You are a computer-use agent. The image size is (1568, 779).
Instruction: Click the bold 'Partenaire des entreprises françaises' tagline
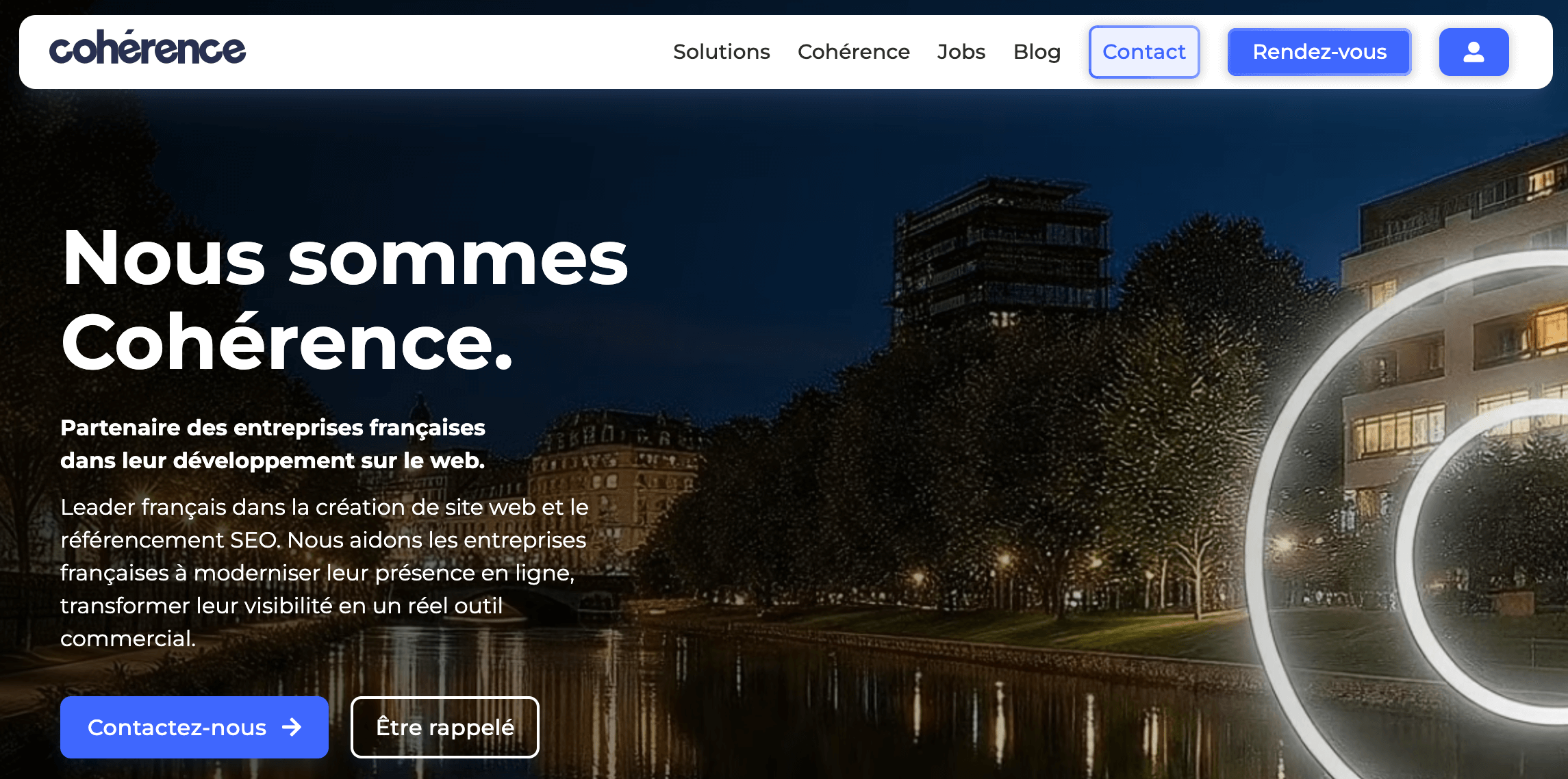(x=273, y=428)
